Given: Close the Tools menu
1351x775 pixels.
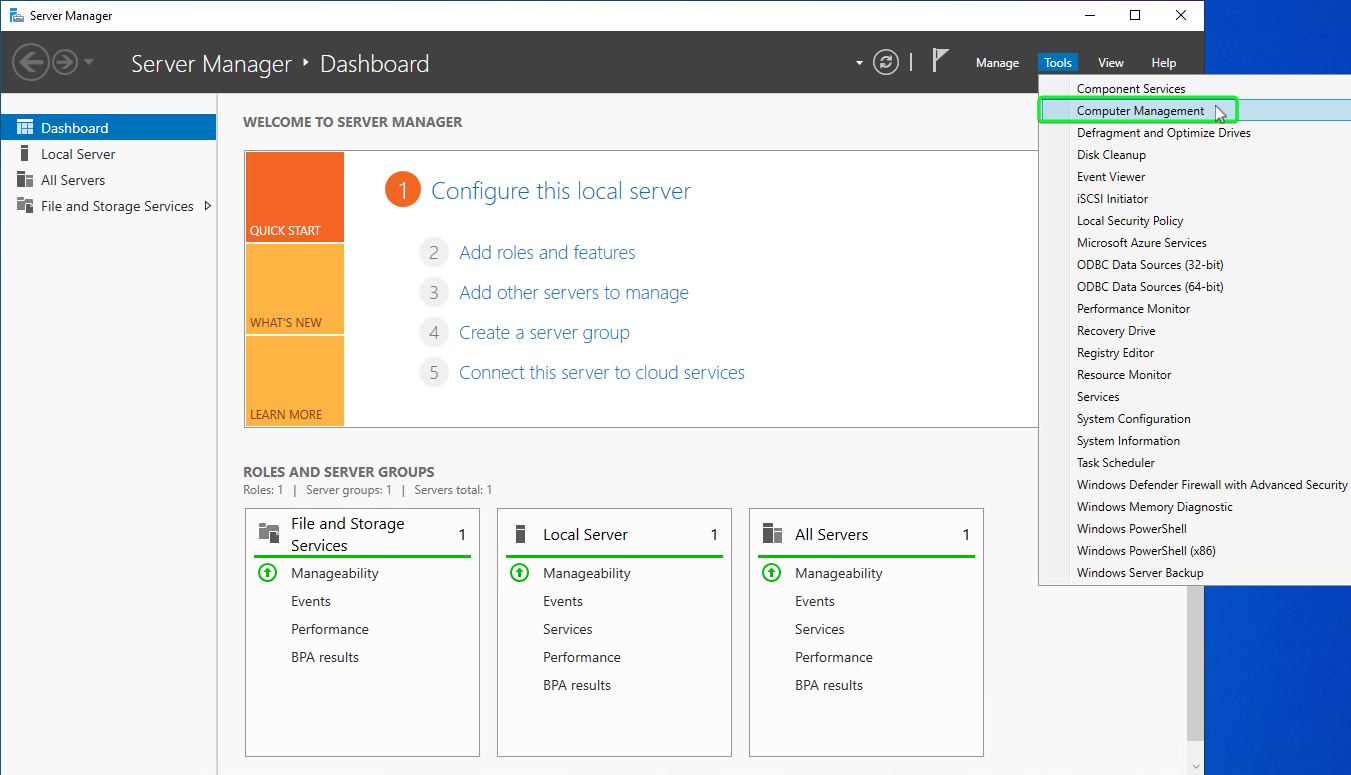Looking at the screenshot, I should (1058, 63).
